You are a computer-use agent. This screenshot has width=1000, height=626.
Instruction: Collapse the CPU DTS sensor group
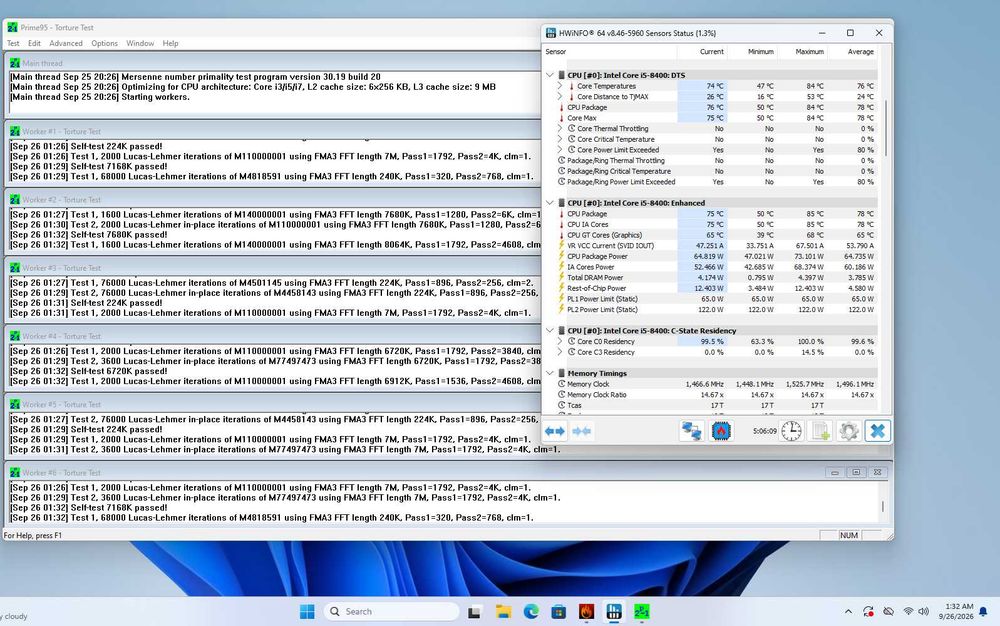click(x=550, y=75)
